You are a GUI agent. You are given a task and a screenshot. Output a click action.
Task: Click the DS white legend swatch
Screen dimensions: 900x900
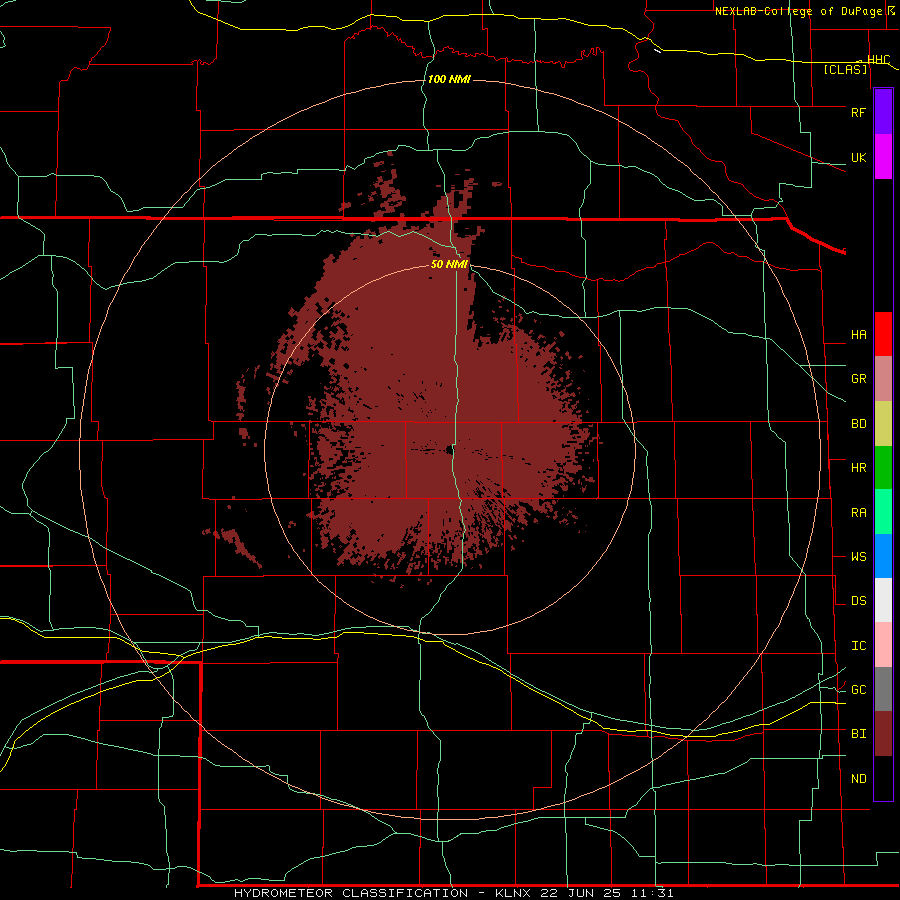(x=883, y=600)
